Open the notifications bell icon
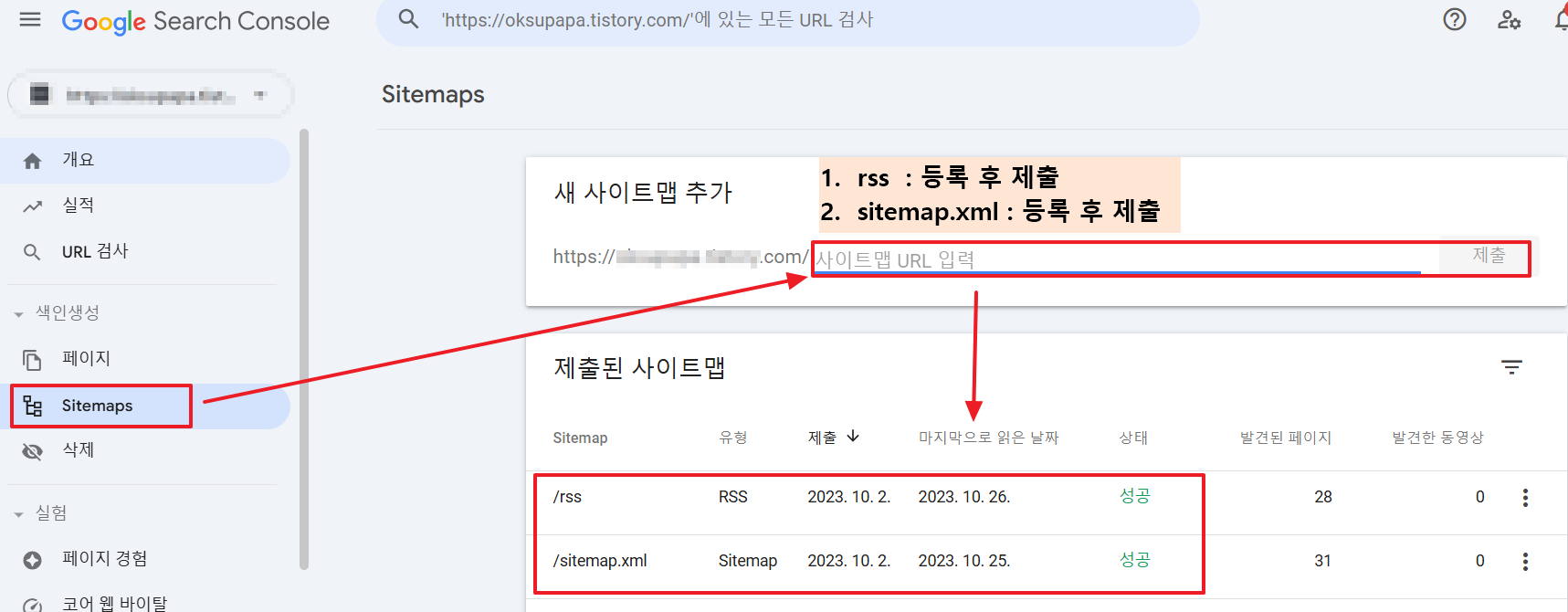1568x612 pixels. pyautogui.click(x=1561, y=19)
